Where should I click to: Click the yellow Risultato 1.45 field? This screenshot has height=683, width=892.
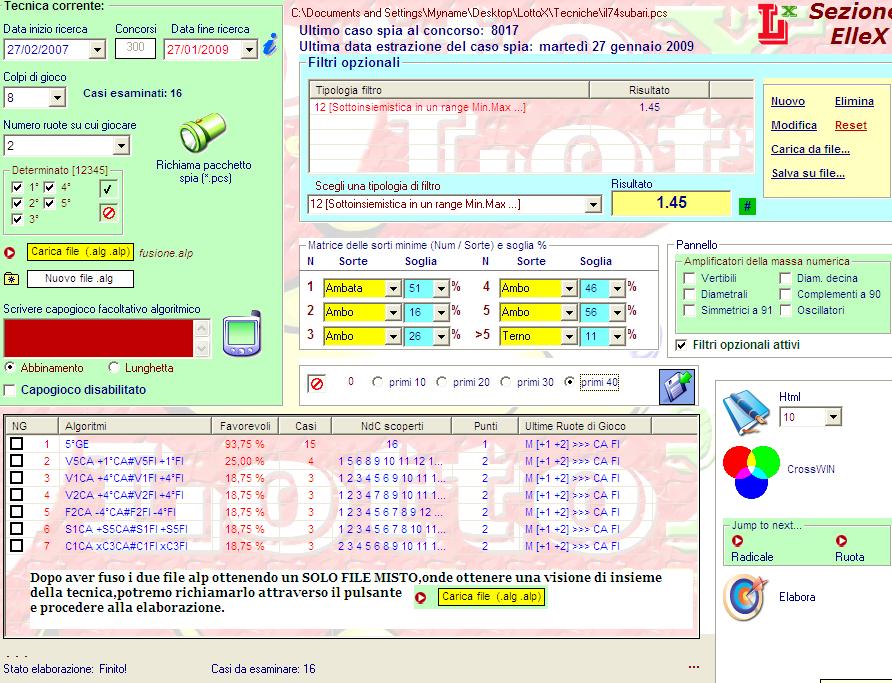tap(671, 203)
